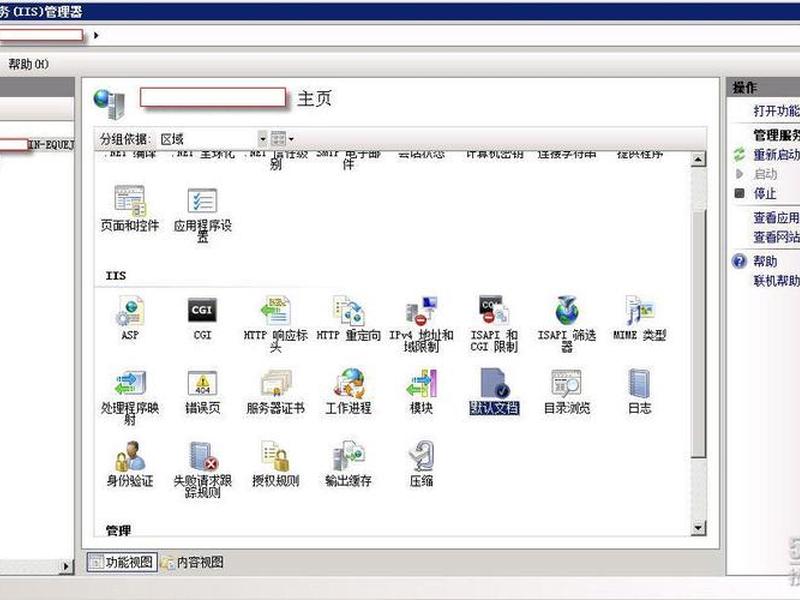Open the CGI feature icon
Screen dimensions: 800x600
click(202, 318)
